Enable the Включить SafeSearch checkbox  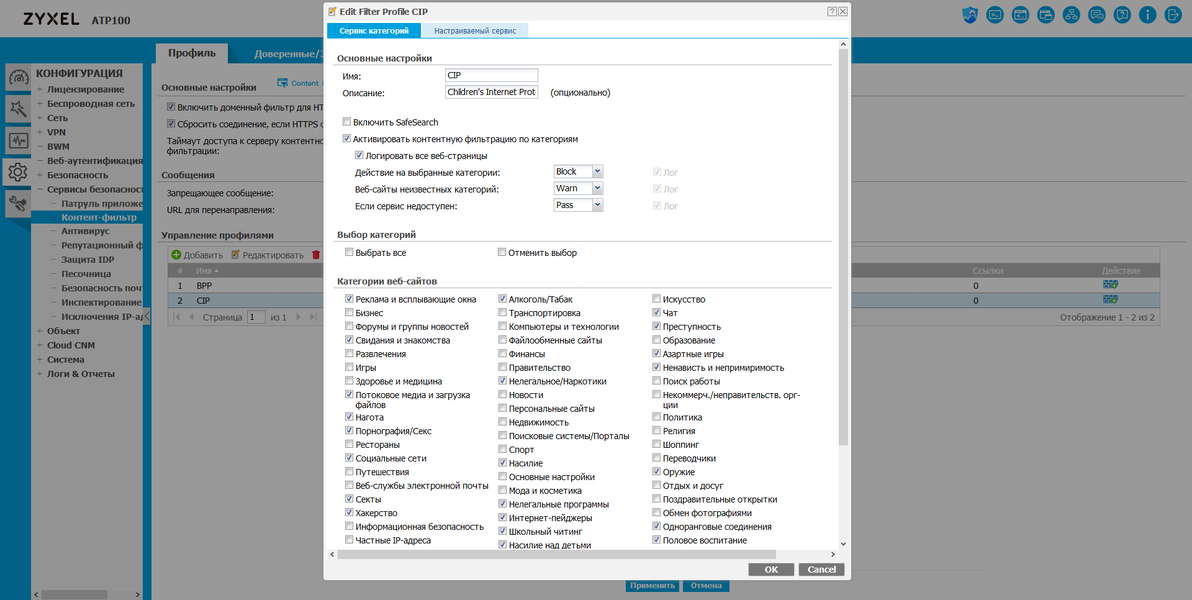coord(347,122)
